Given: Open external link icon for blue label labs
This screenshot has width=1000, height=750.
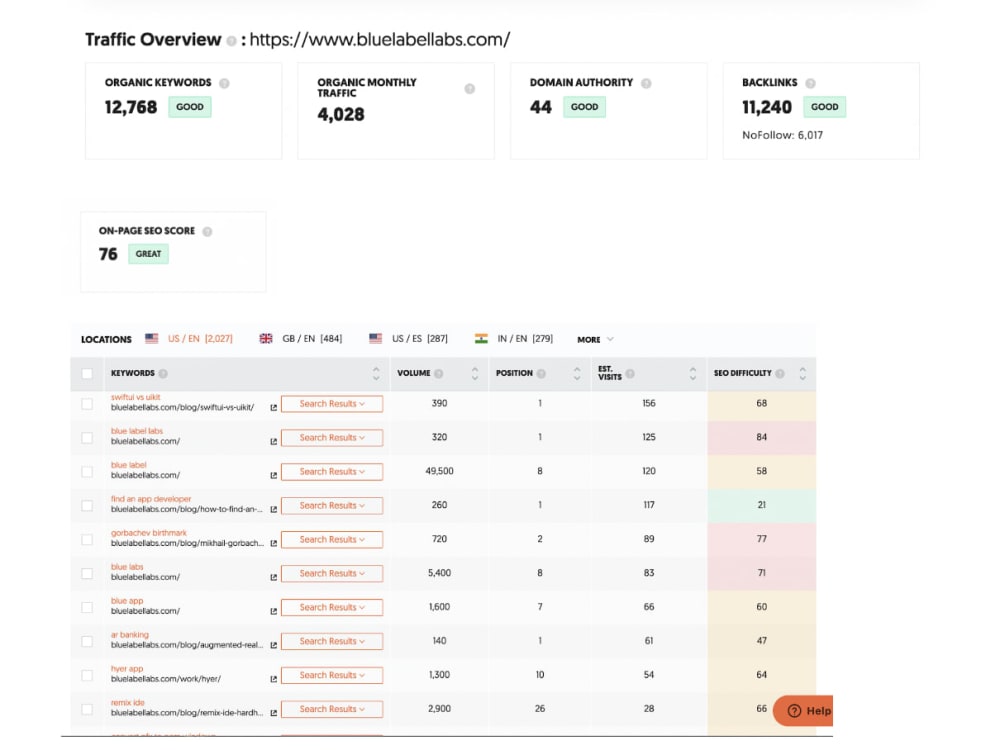Looking at the screenshot, I should coord(274,441).
